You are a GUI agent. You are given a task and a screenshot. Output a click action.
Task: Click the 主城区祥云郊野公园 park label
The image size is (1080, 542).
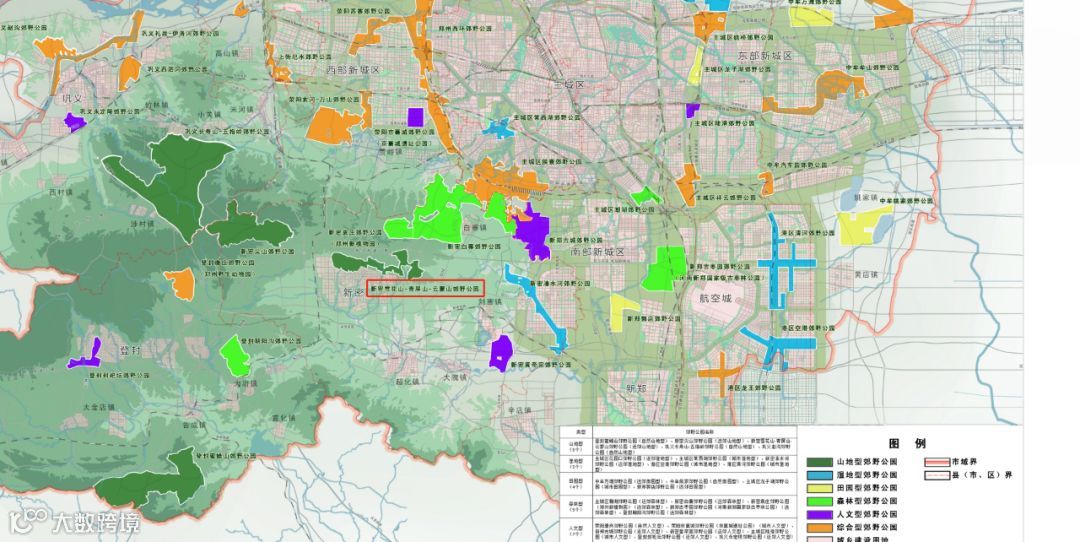pyautogui.click(x=725, y=197)
